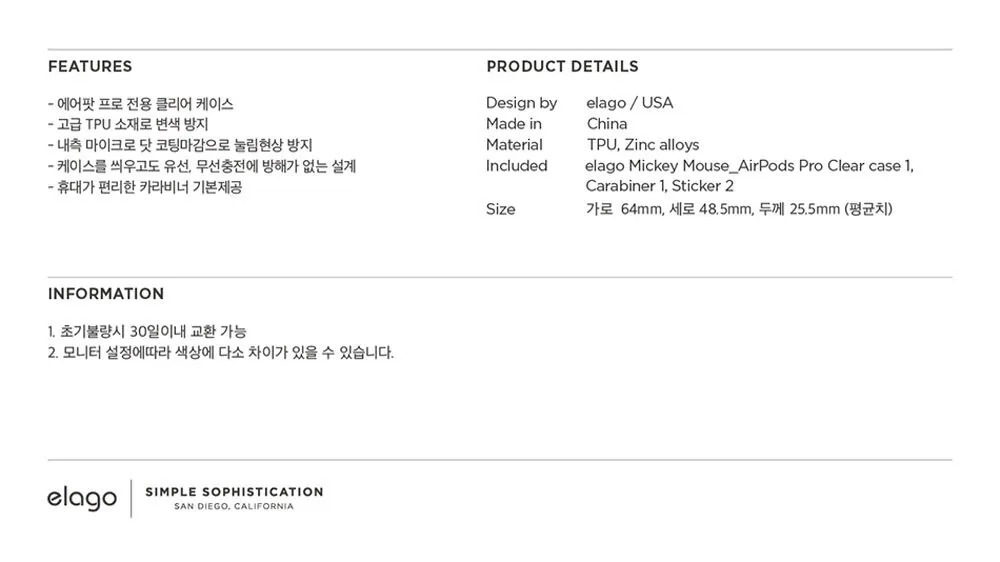This screenshot has height=562, width=1000.
Task: Click the 'Included' label
Action: (x=517, y=166)
